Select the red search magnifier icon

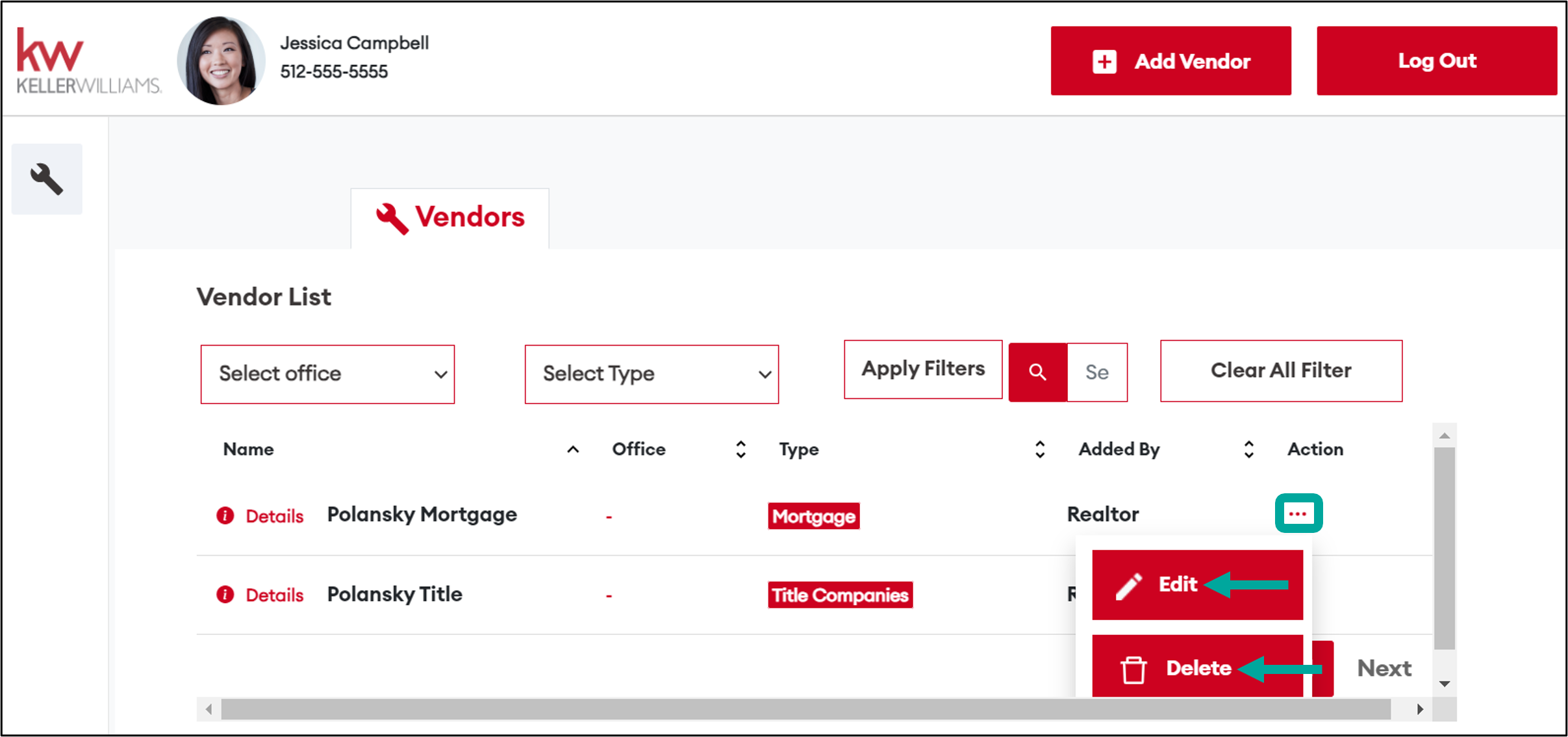tap(1037, 371)
